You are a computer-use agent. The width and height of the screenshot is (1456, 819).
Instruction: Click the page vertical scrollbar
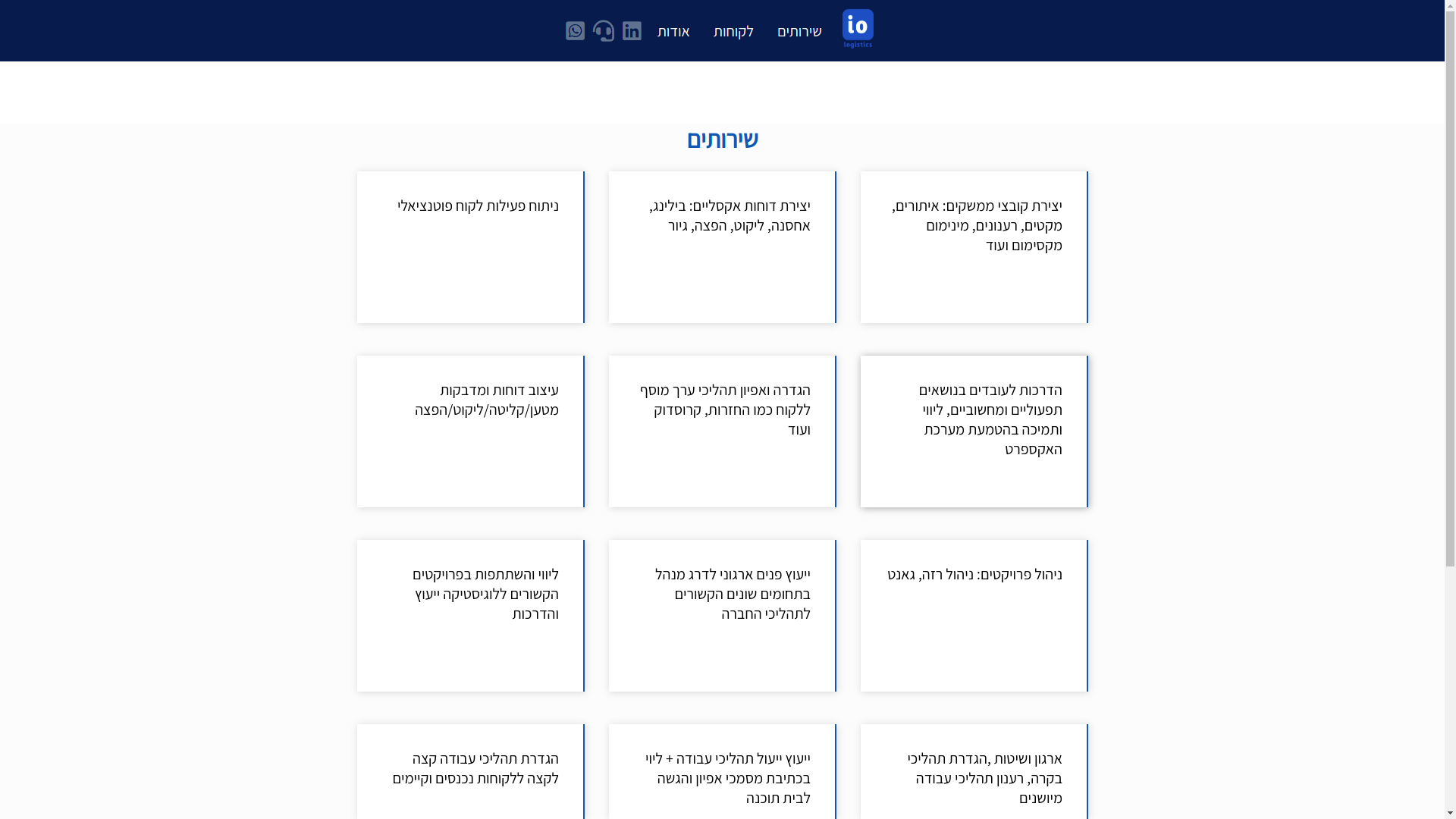pos(1450,409)
